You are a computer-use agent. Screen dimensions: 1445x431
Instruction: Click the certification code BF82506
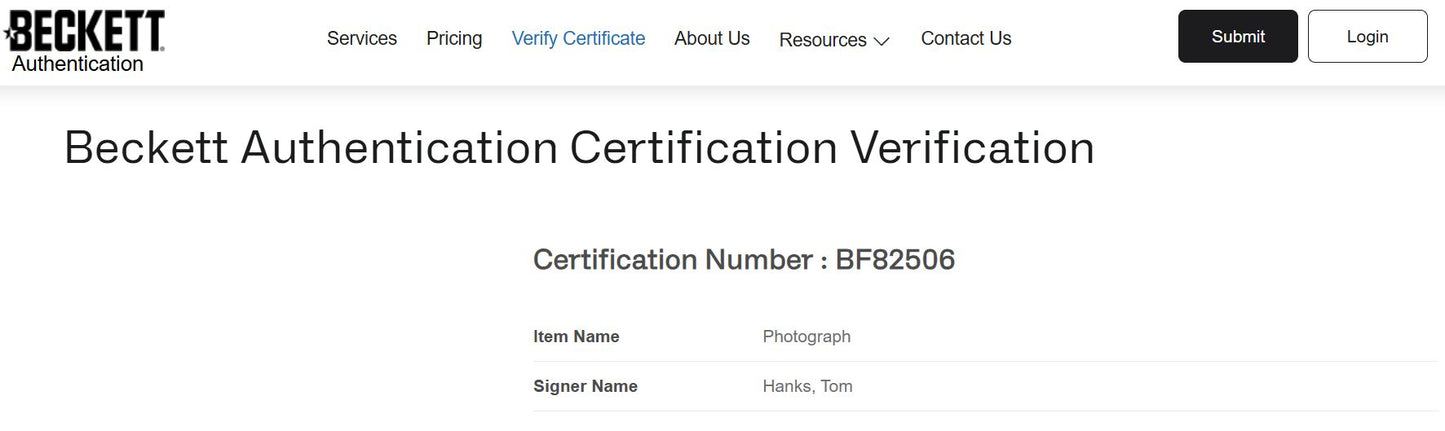pyautogui.click(x=895, y=260)
